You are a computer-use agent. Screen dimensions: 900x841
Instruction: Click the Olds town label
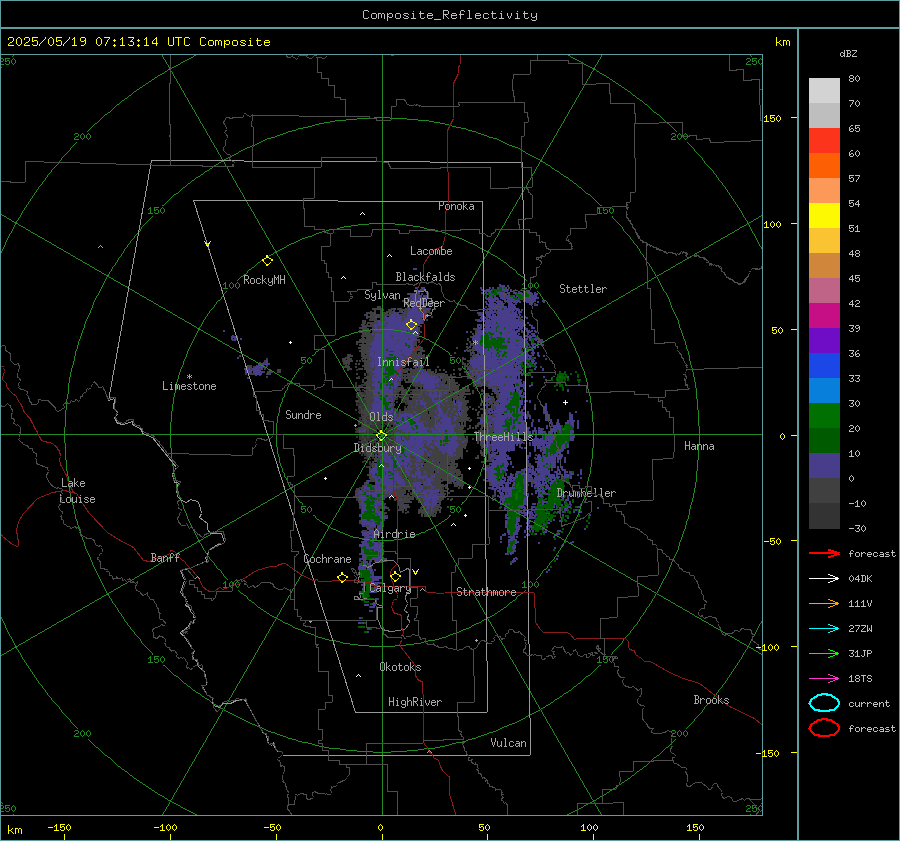pyautogui.click(x=381, y=417)
